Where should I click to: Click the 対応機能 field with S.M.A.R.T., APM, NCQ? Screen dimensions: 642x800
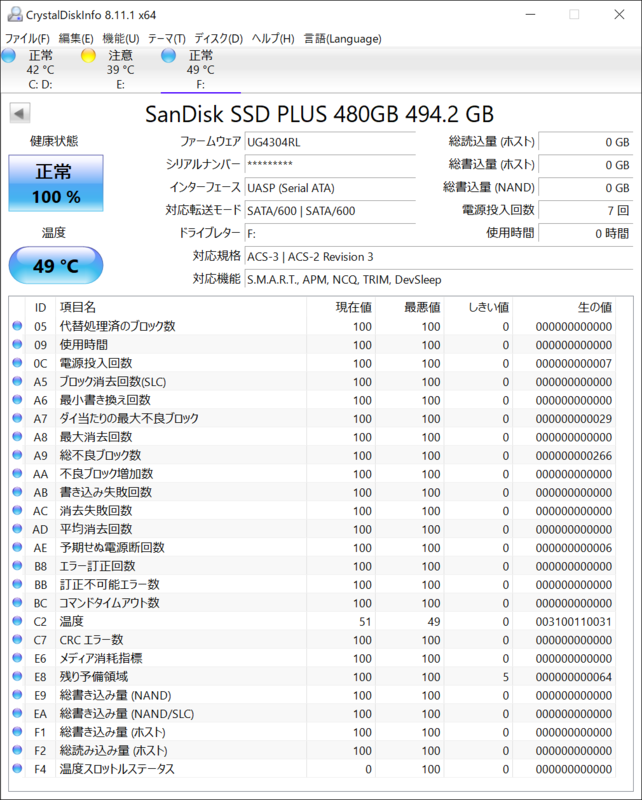tap(439, 280)
